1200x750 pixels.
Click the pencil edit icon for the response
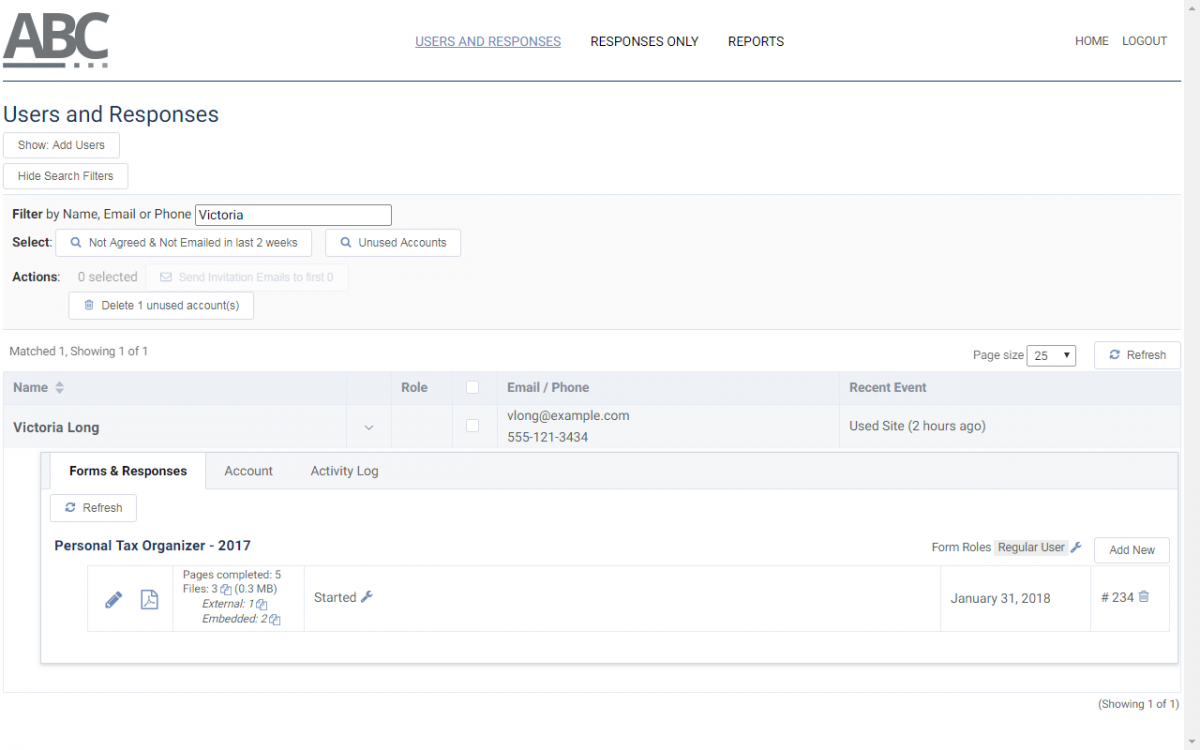pyautogui.click(x=114, y=599)
